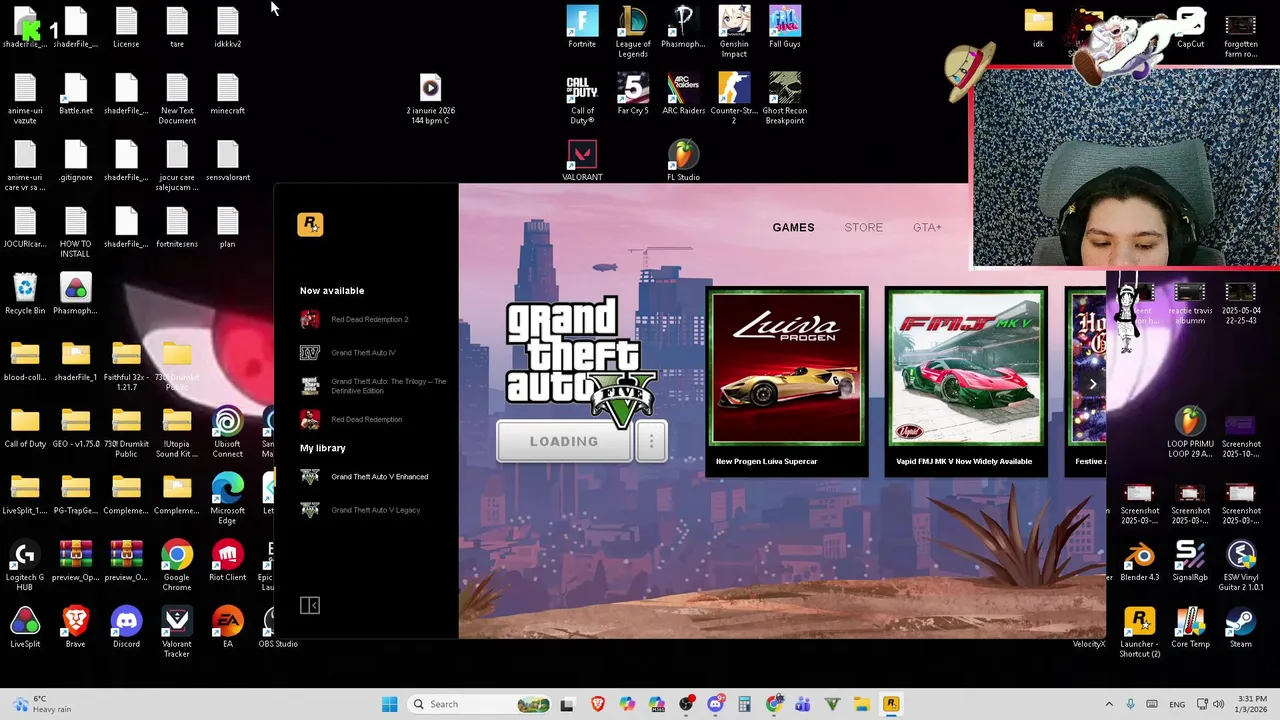Open File Explorer from the taskbar
Viewport: 1280px width, 720px height.
862,704
